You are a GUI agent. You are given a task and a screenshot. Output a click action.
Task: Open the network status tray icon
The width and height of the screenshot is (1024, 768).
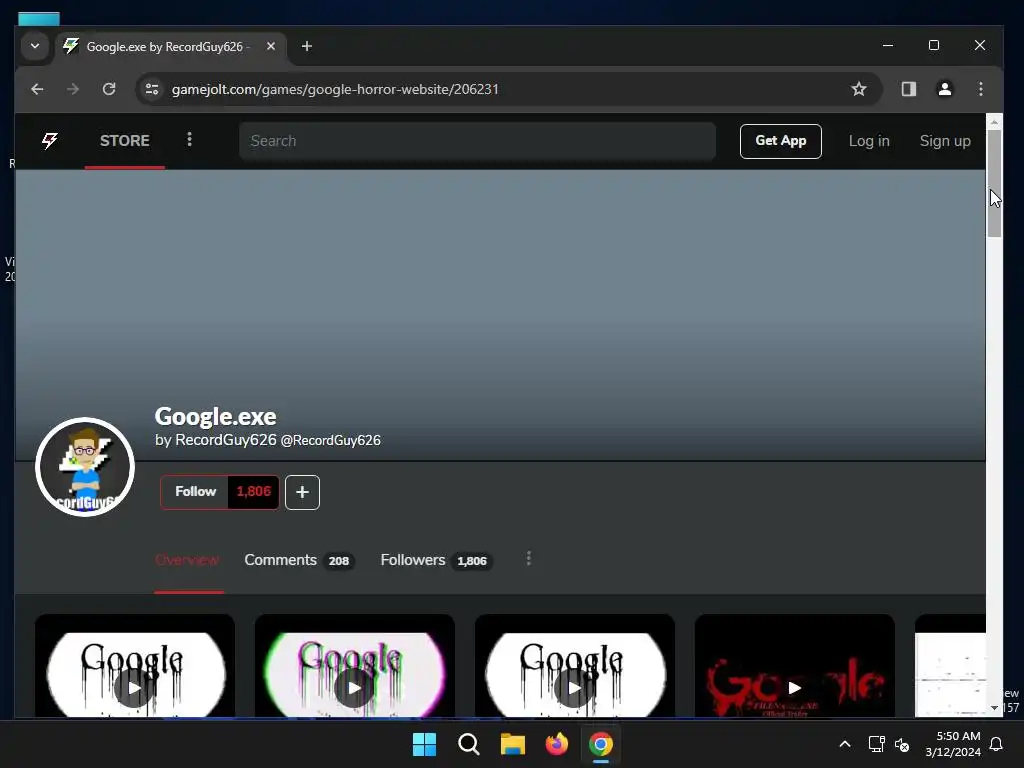coord(876,744)
